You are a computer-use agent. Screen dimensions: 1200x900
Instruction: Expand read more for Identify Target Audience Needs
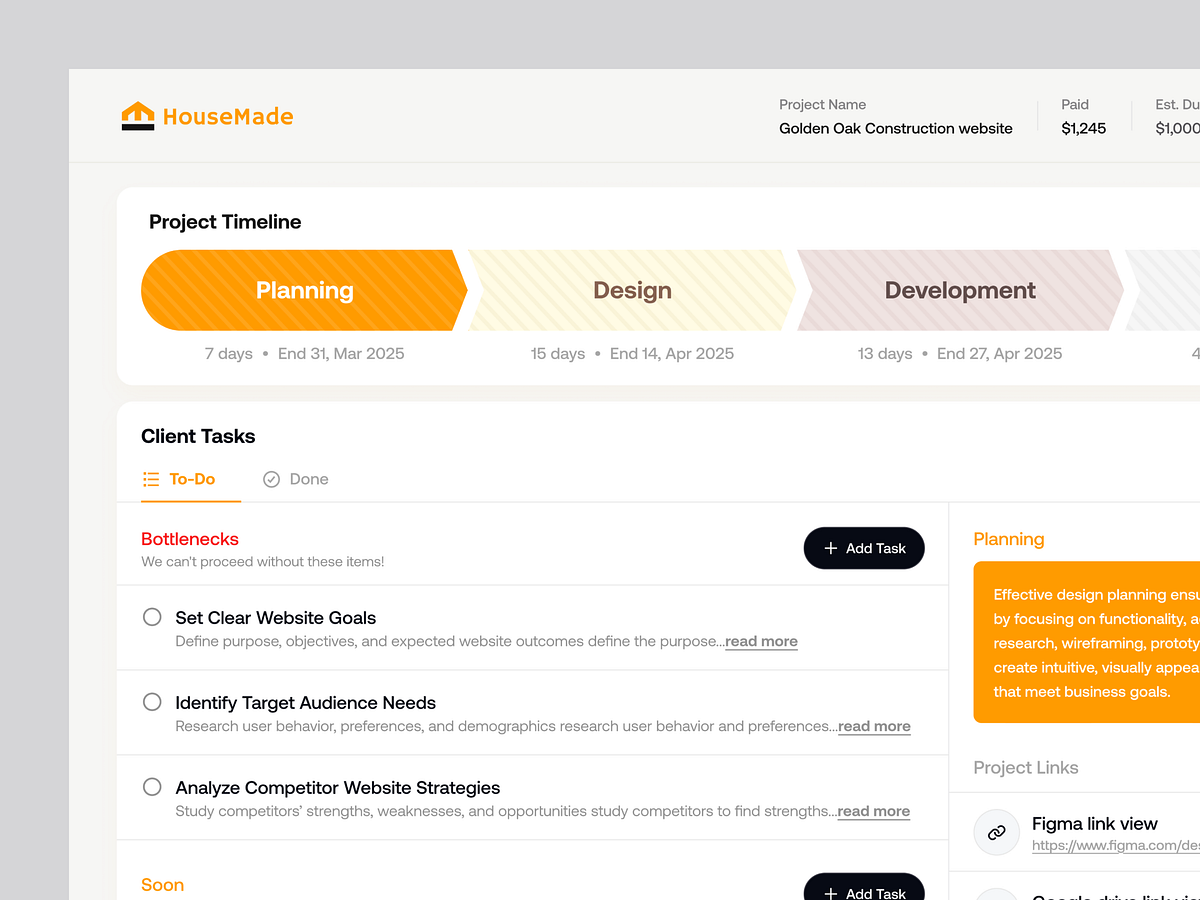point(874,726)
